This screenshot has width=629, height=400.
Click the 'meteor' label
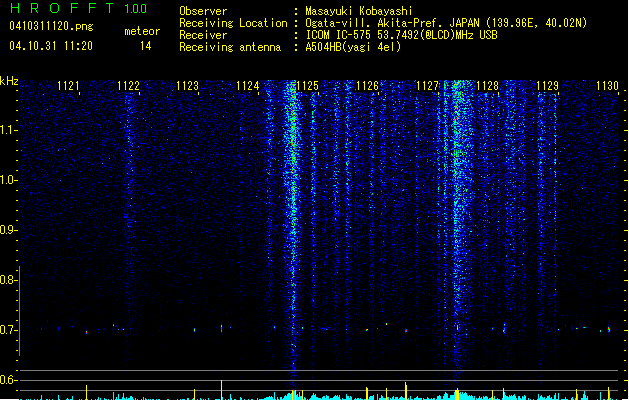[x=142, y=31]
